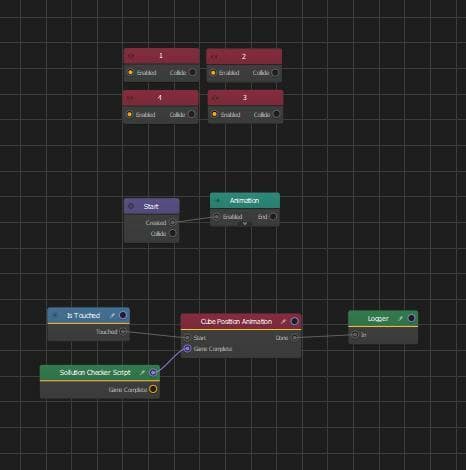Toggle the yellow Enabled port on node 2
This screenshot has width=466, height=470.
(213, 72)
